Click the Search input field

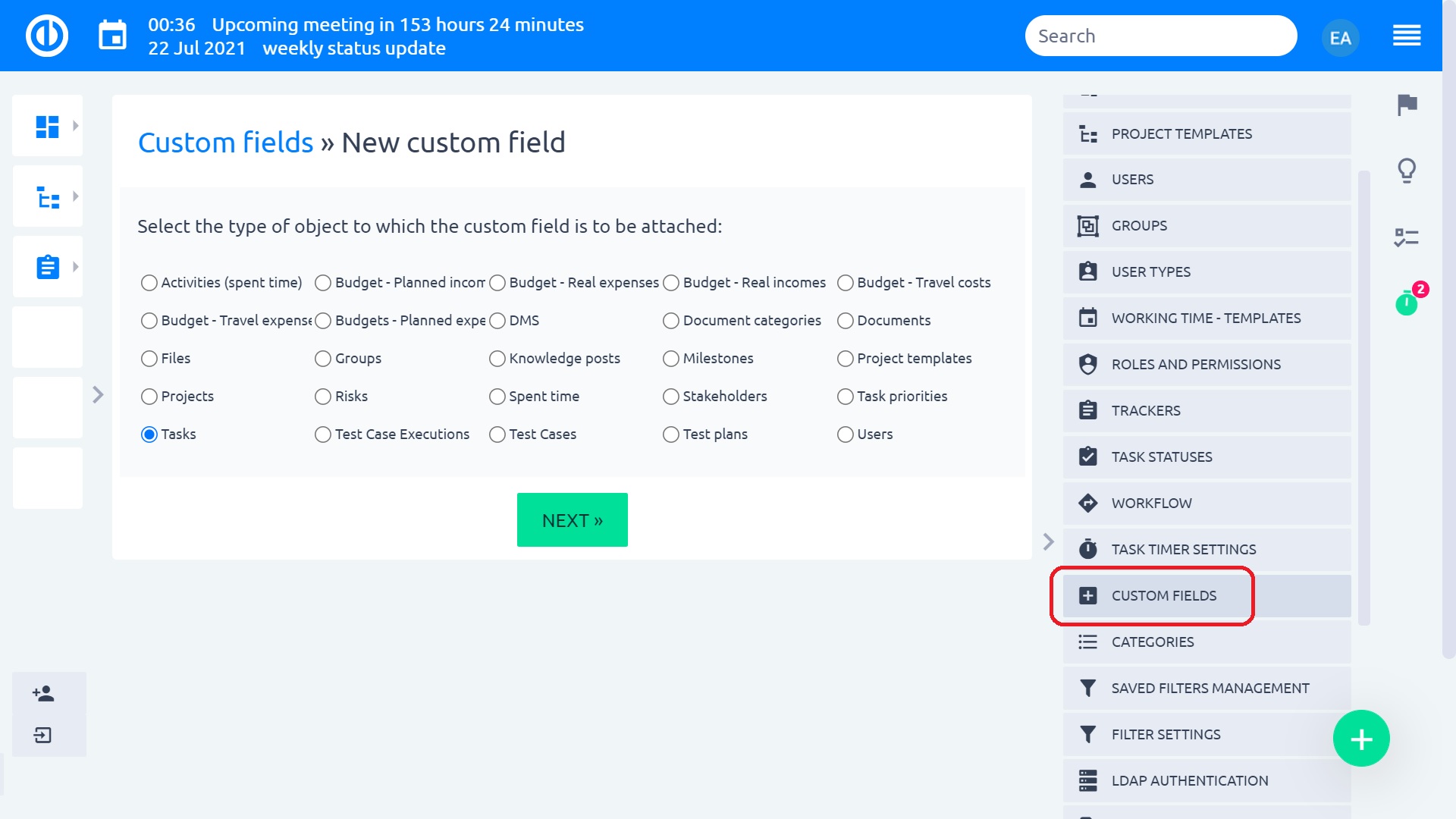[1160, 36]
